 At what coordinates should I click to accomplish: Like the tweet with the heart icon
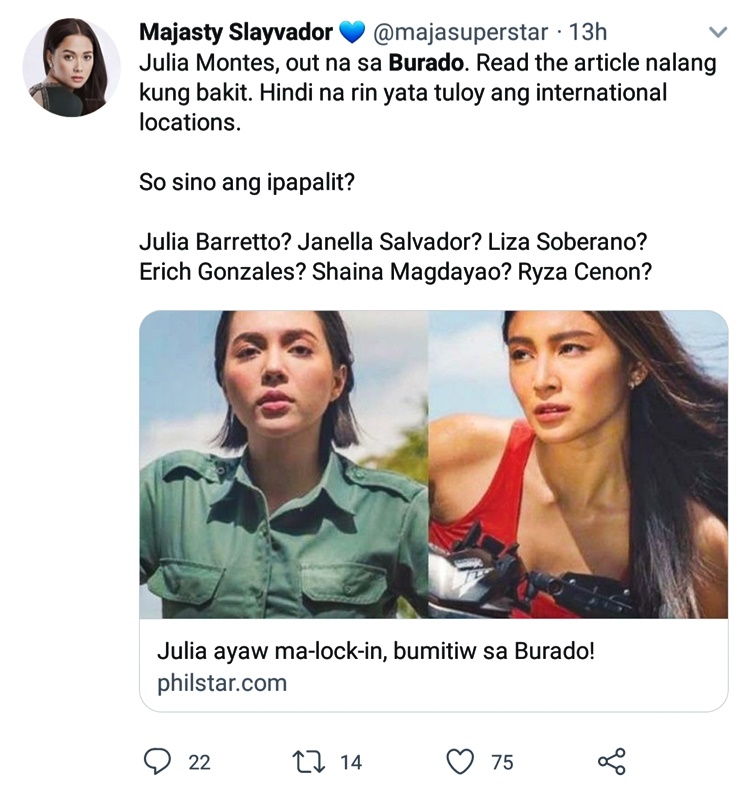tap(460, 762)
